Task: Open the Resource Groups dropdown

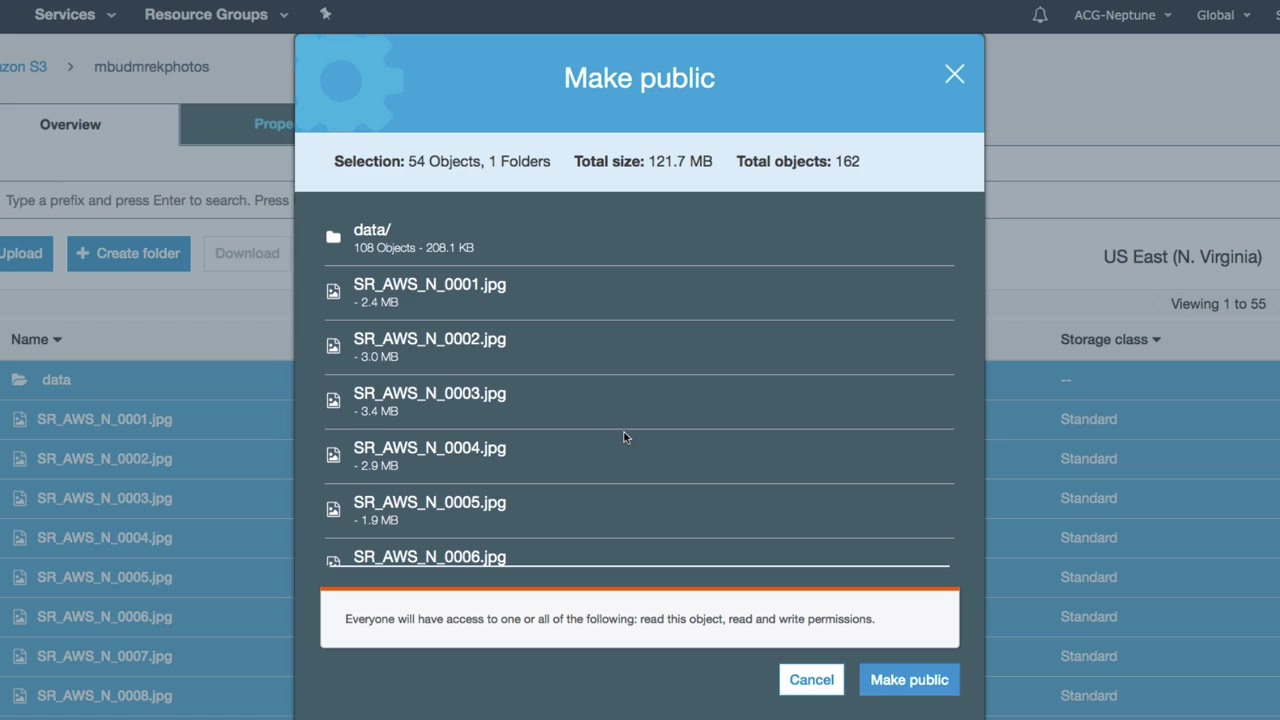Action: click(216, 15)
